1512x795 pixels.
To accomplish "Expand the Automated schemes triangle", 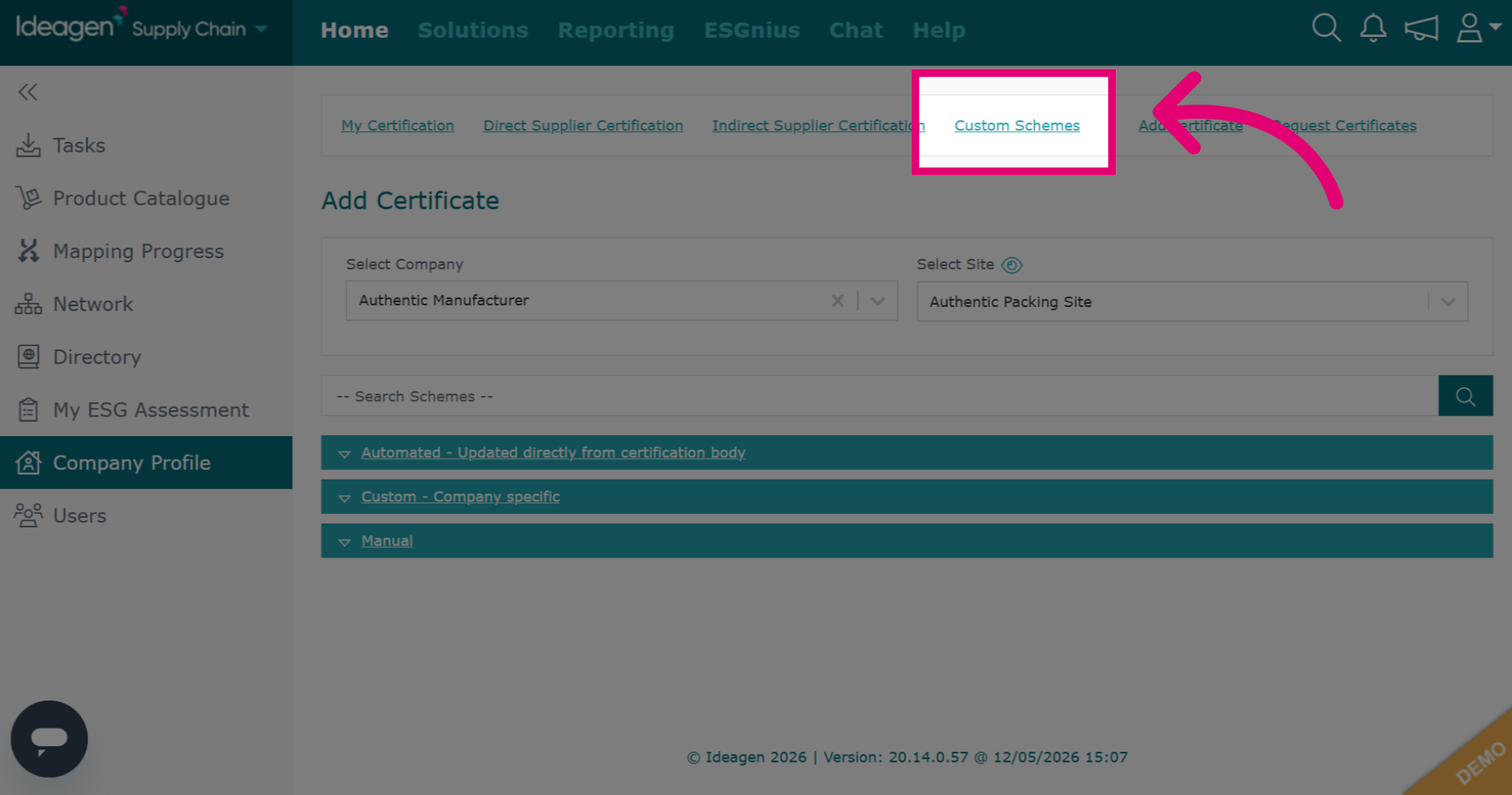I will tap(344, 454).
